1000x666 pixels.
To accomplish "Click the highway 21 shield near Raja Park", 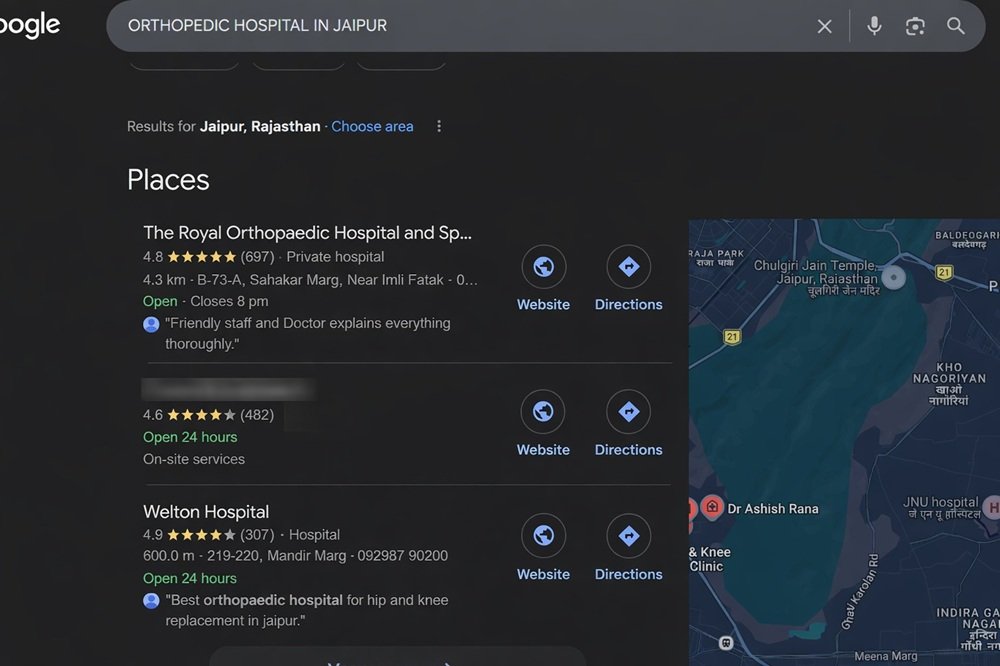I will (x=732, y=337).
